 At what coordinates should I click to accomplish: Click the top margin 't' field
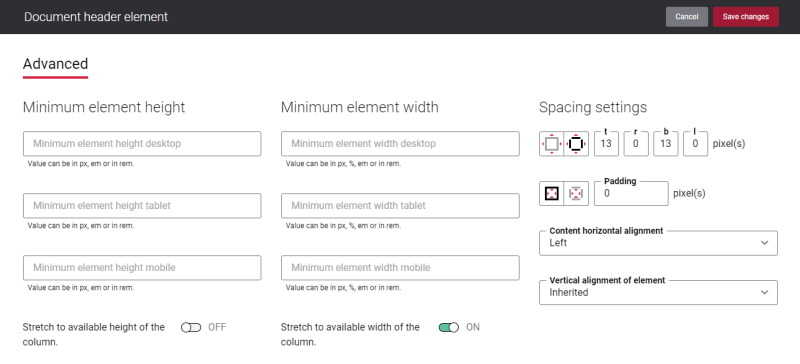click(x=606, y=144)
